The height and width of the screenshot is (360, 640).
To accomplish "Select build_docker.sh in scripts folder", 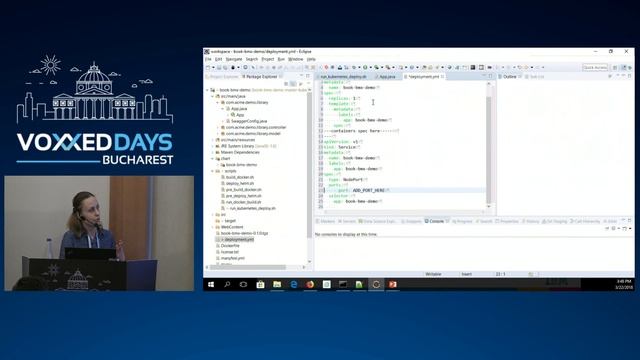I will 240,177.
